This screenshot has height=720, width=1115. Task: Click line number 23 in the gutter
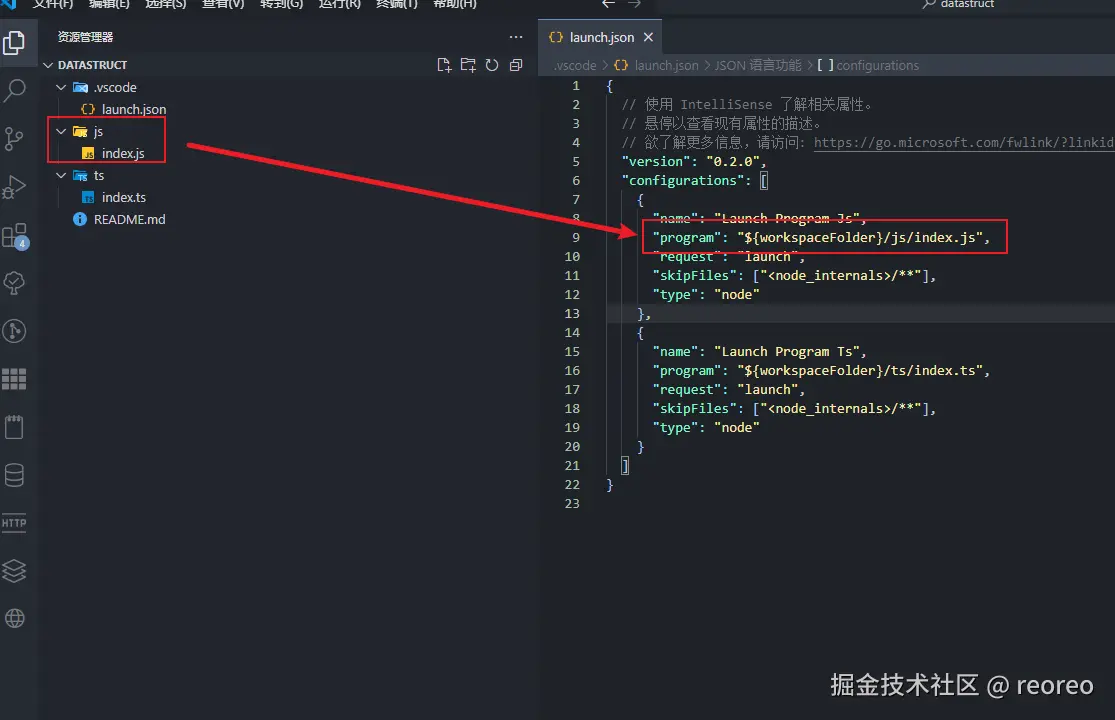tap(572, 503)
